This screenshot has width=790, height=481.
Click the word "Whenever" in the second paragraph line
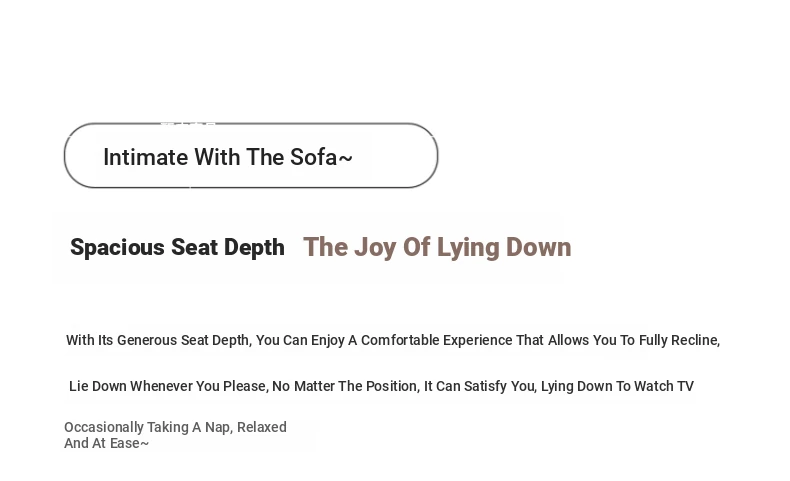(x=161, y=386)
